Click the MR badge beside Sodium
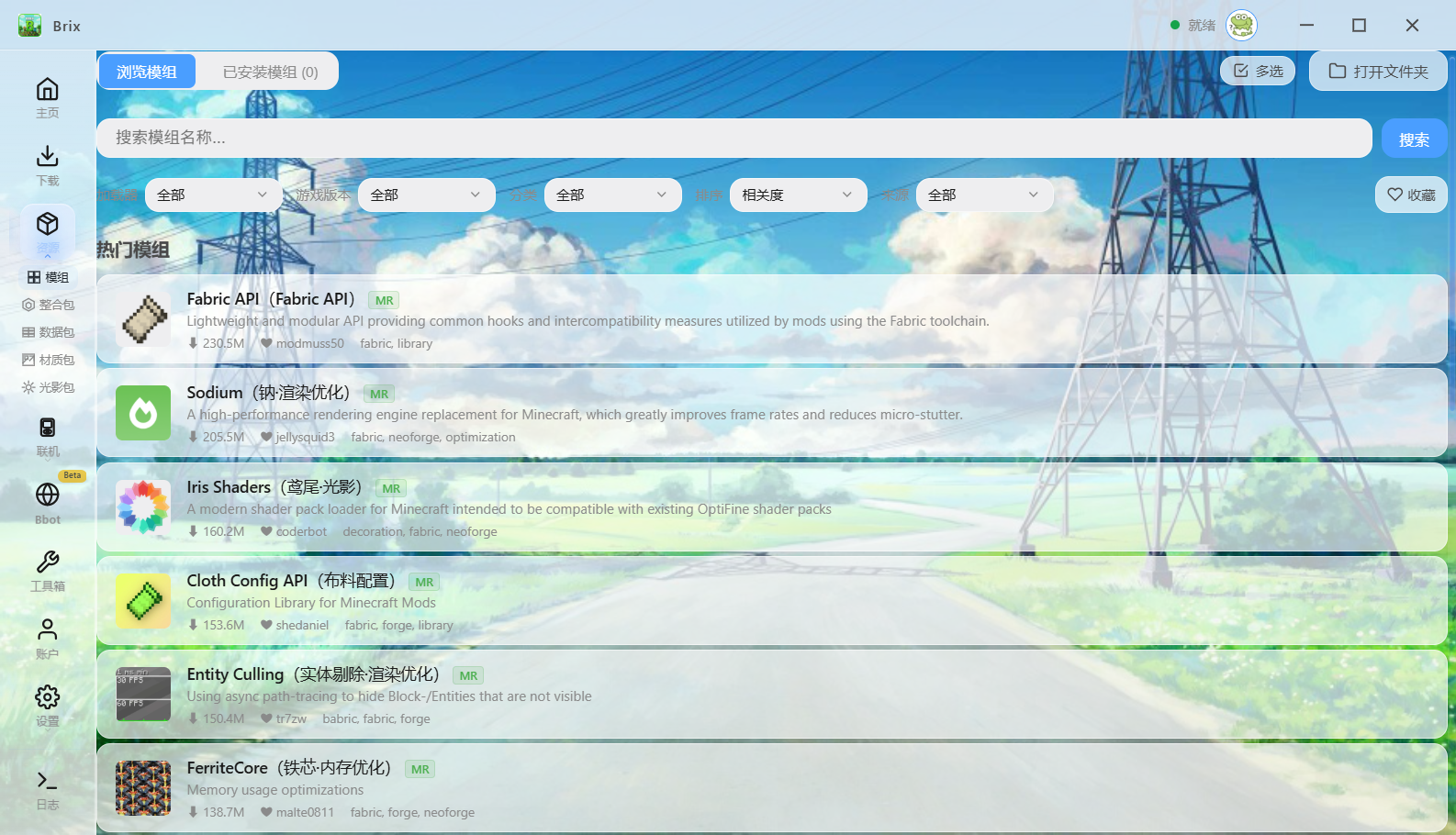Viewport: 1456px width, 835px height. 379,394
